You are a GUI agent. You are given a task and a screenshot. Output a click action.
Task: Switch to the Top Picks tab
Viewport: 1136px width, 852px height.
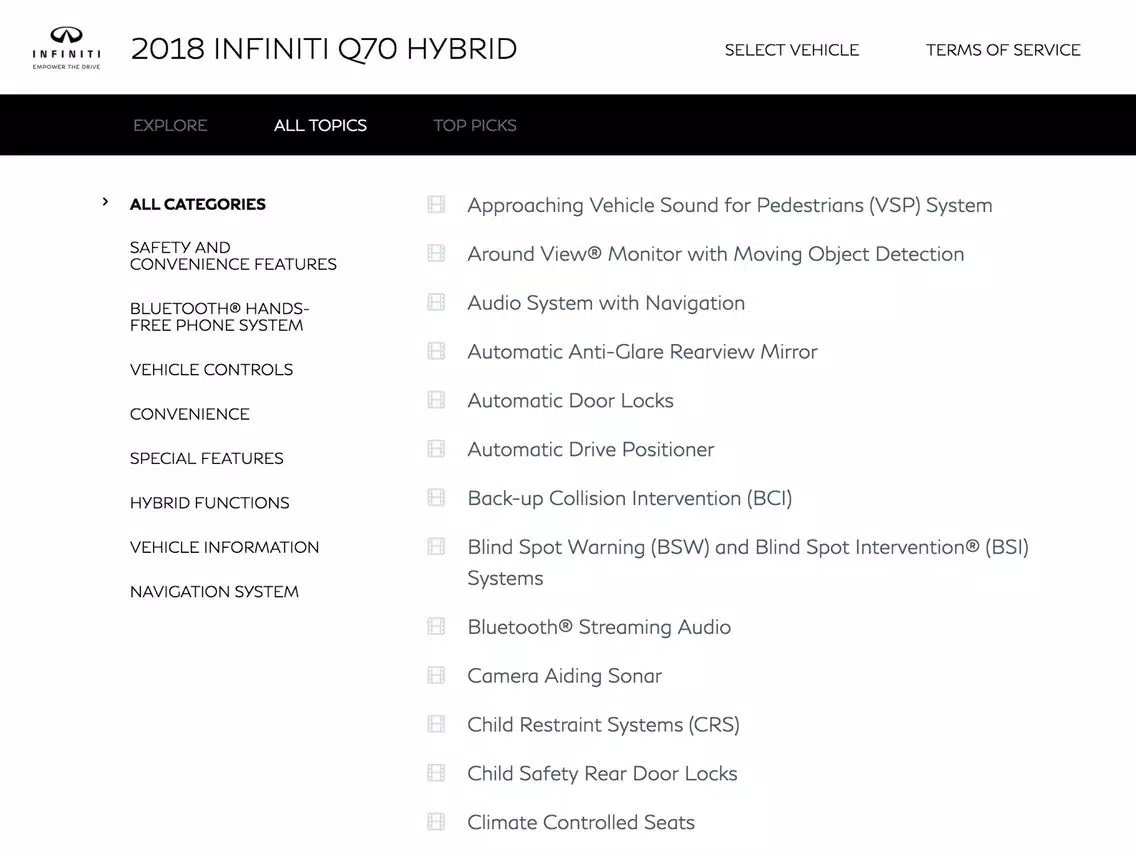point(475,125)
